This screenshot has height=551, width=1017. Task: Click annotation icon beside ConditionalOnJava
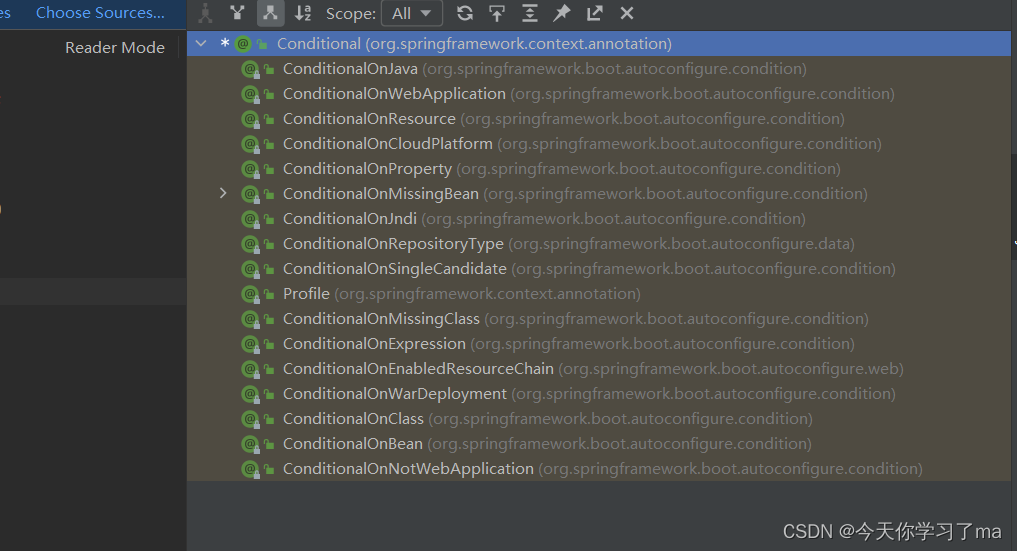click(x=250, y=69)
